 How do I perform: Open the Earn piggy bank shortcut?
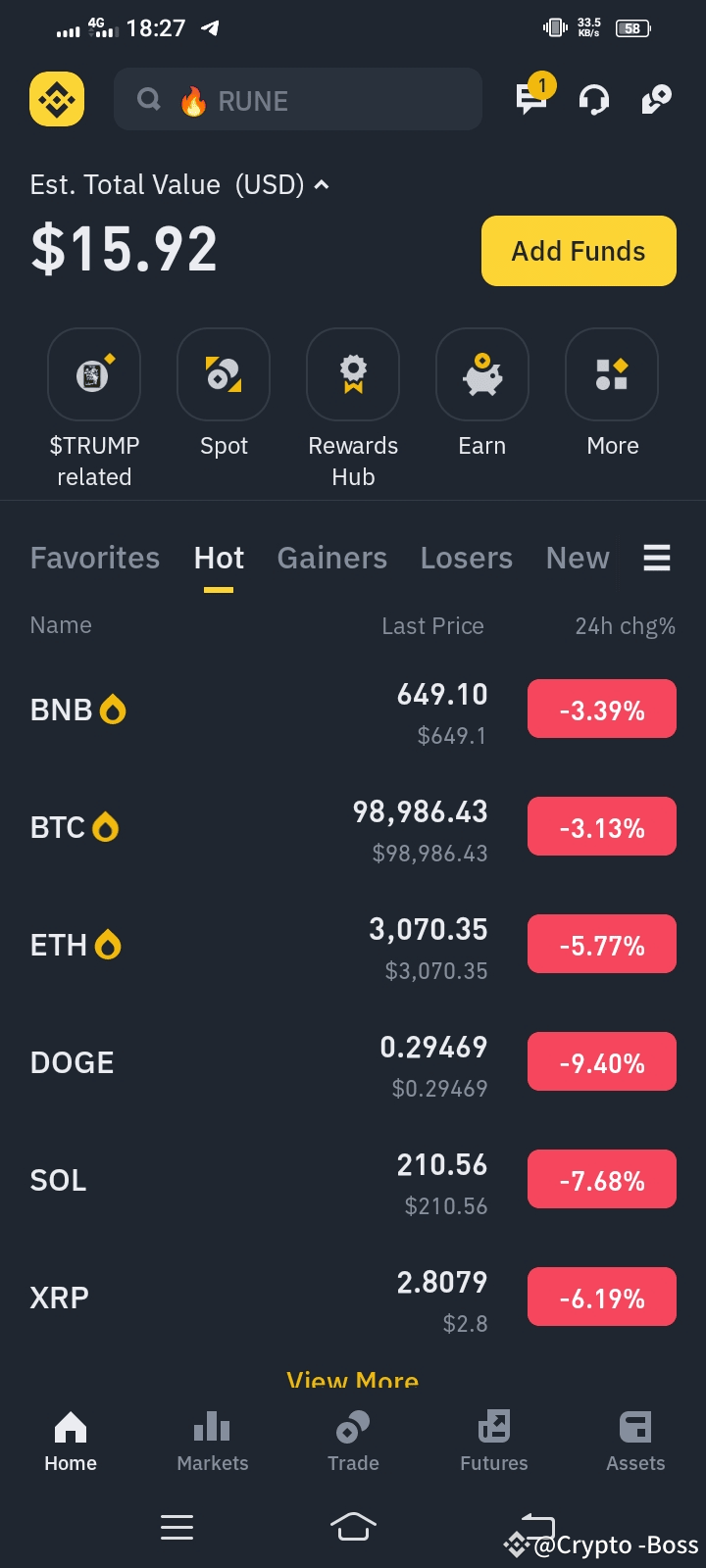coord(482,375)
